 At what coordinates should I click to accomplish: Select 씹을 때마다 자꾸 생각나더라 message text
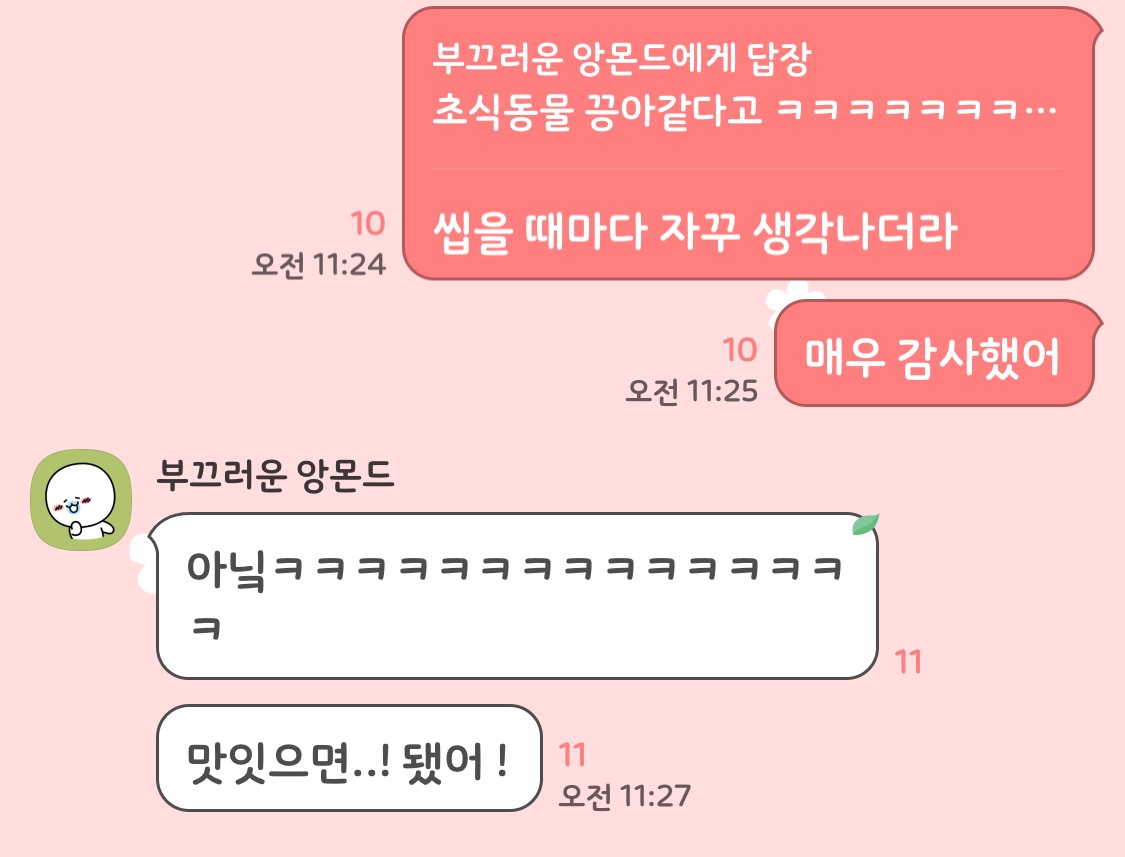695,233
